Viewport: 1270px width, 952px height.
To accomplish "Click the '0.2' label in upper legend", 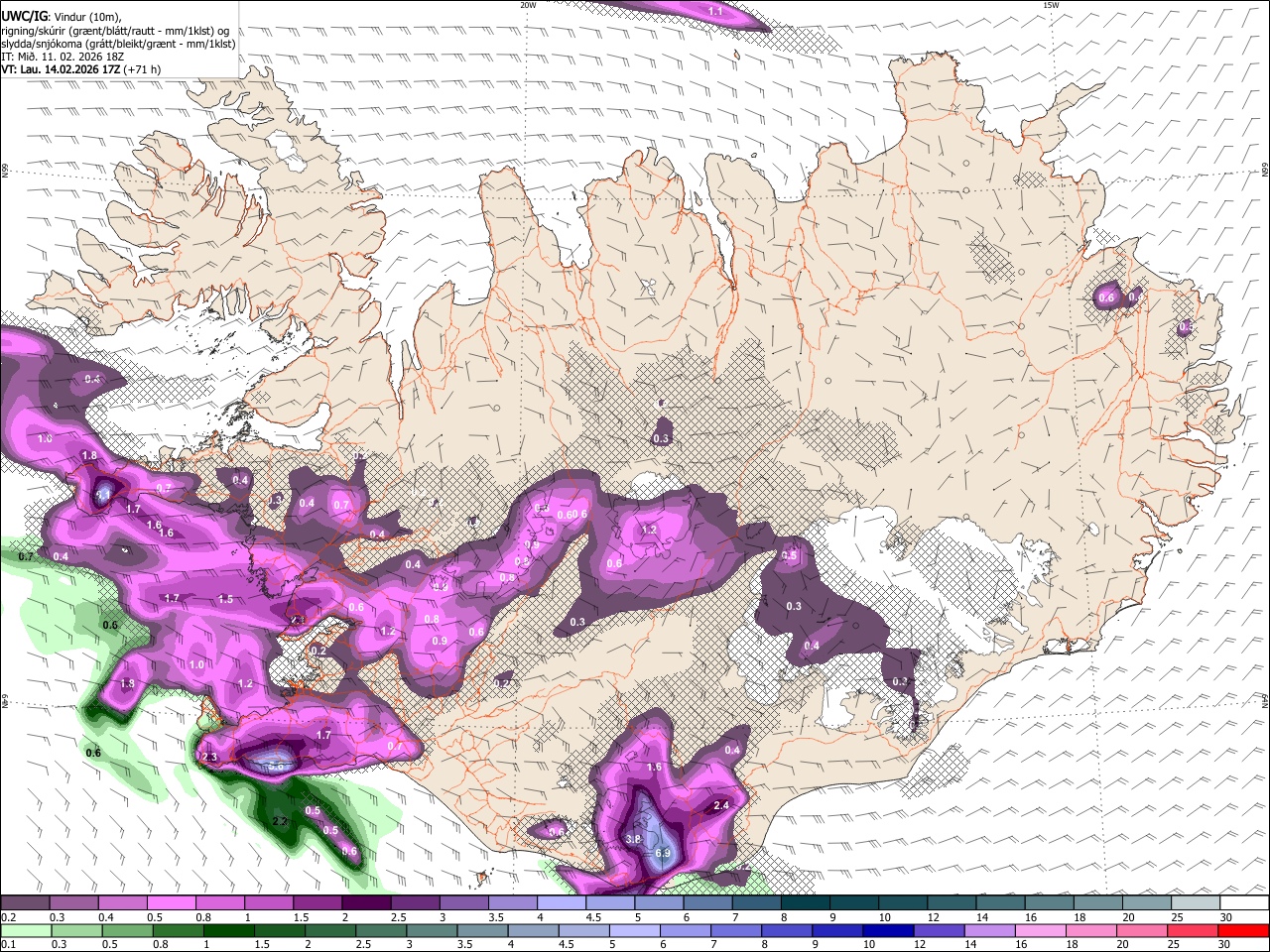I will pyautogui.click(x=8, y=917).
